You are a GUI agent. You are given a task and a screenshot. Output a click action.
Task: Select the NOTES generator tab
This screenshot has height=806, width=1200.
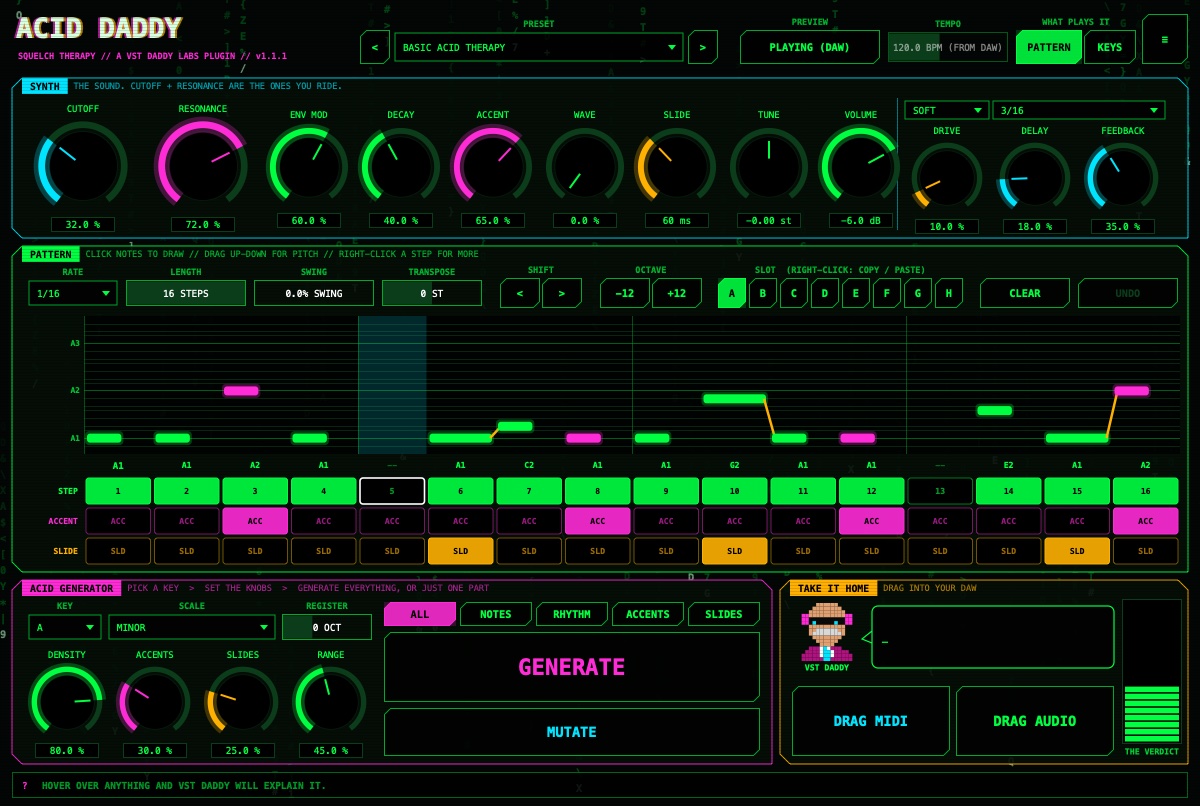point(496,614)
